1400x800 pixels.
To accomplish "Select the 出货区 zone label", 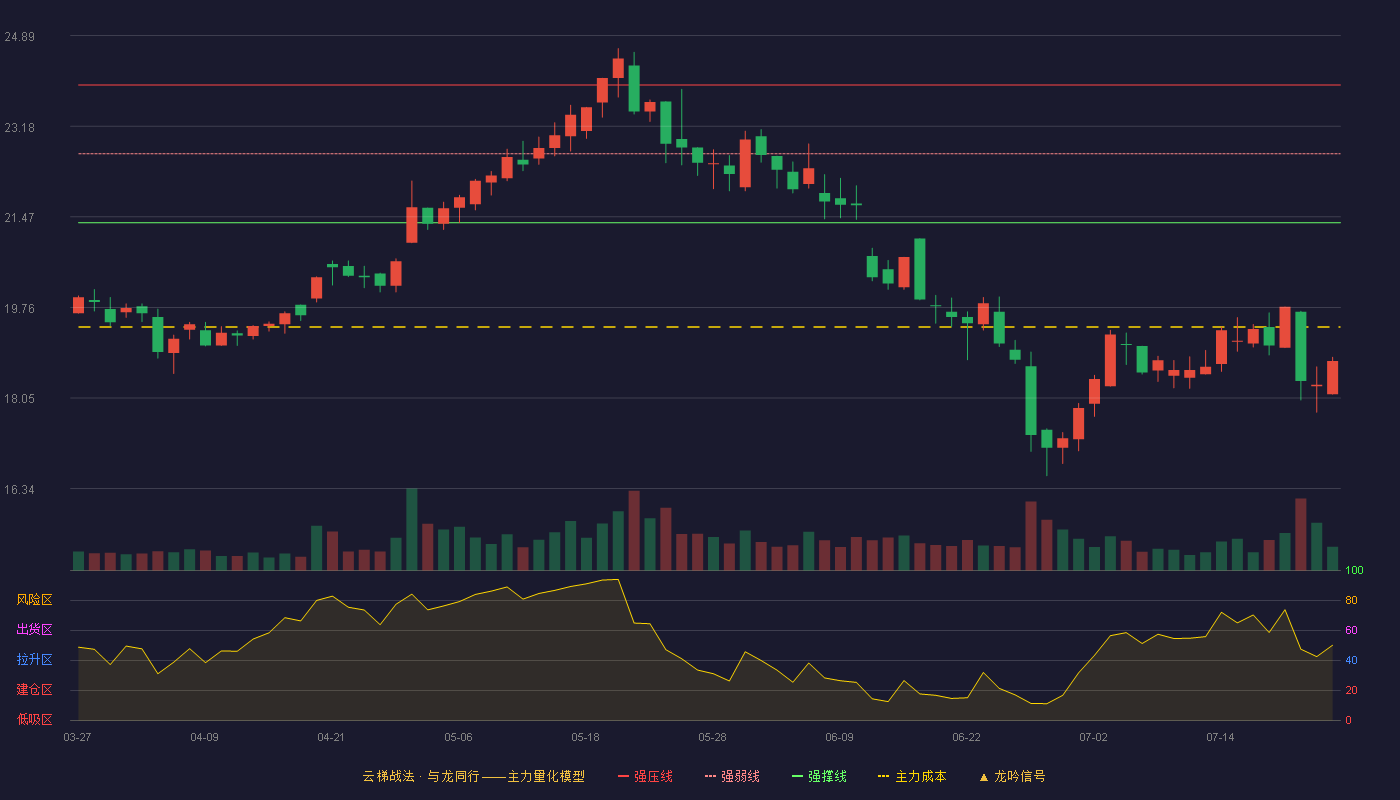I will pos(34,630).
